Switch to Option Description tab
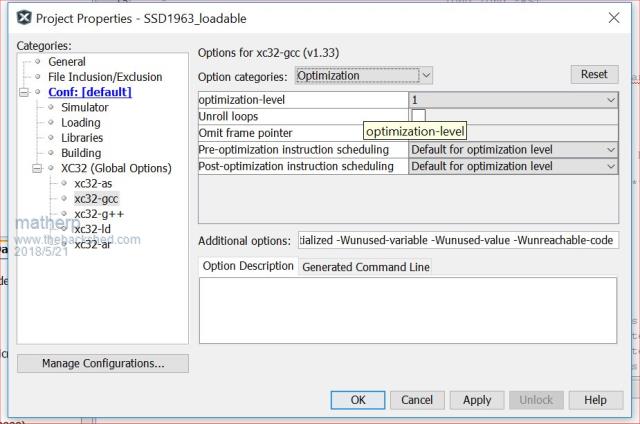 tap(248, 266)
